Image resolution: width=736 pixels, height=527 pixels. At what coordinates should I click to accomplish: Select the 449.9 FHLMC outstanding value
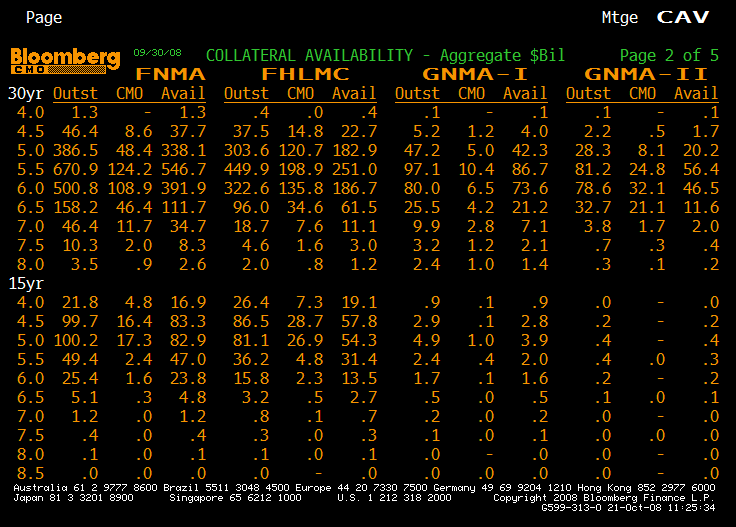pyautogui.click(x=247, y=170)
